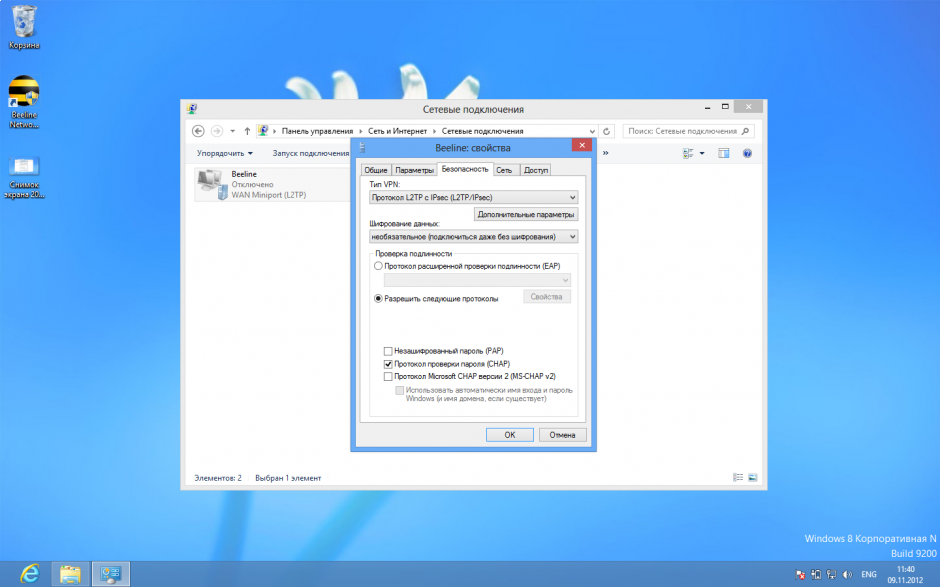Image resolution: width=940 pixels, height=587 pixels.
Task: Click OK in Beeline properties dialog
Action: [x=510, y=435]
